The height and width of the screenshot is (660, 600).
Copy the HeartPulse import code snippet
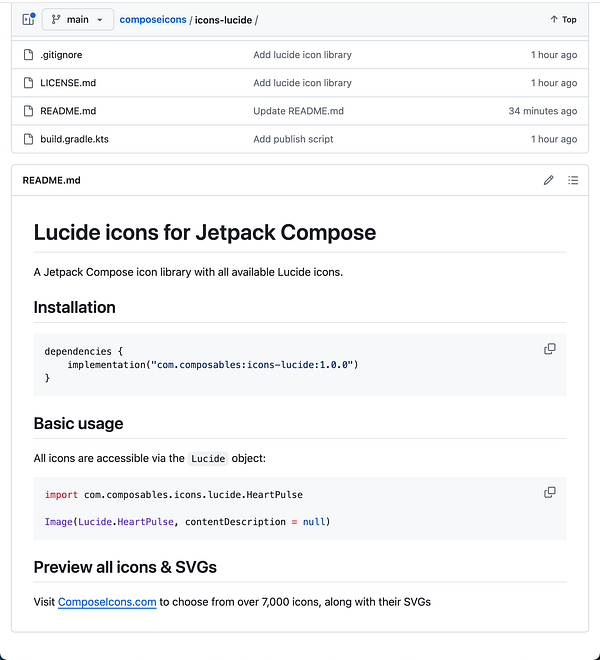[549, 493]
